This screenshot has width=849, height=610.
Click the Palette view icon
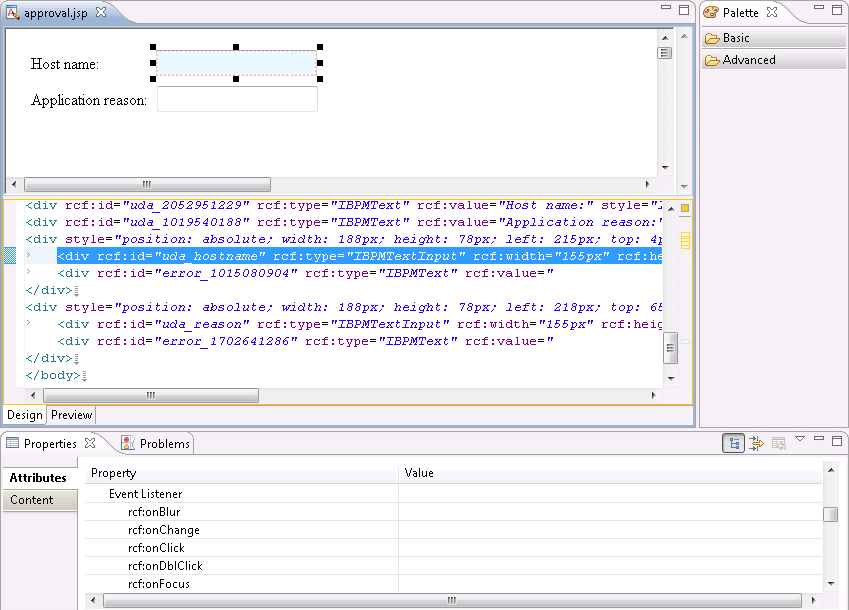711,13
